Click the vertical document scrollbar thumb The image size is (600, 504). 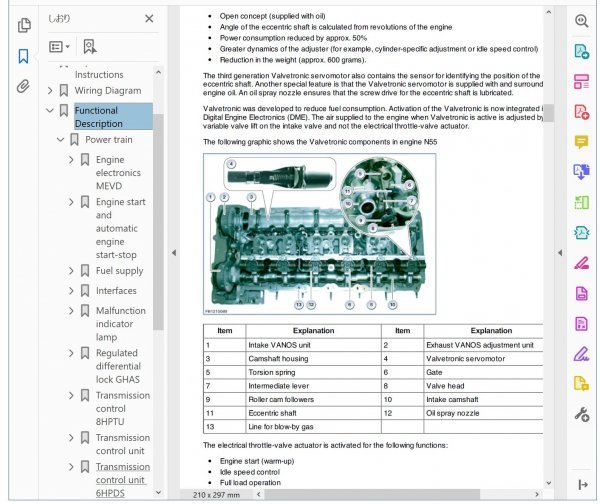[x=548, y=113]
